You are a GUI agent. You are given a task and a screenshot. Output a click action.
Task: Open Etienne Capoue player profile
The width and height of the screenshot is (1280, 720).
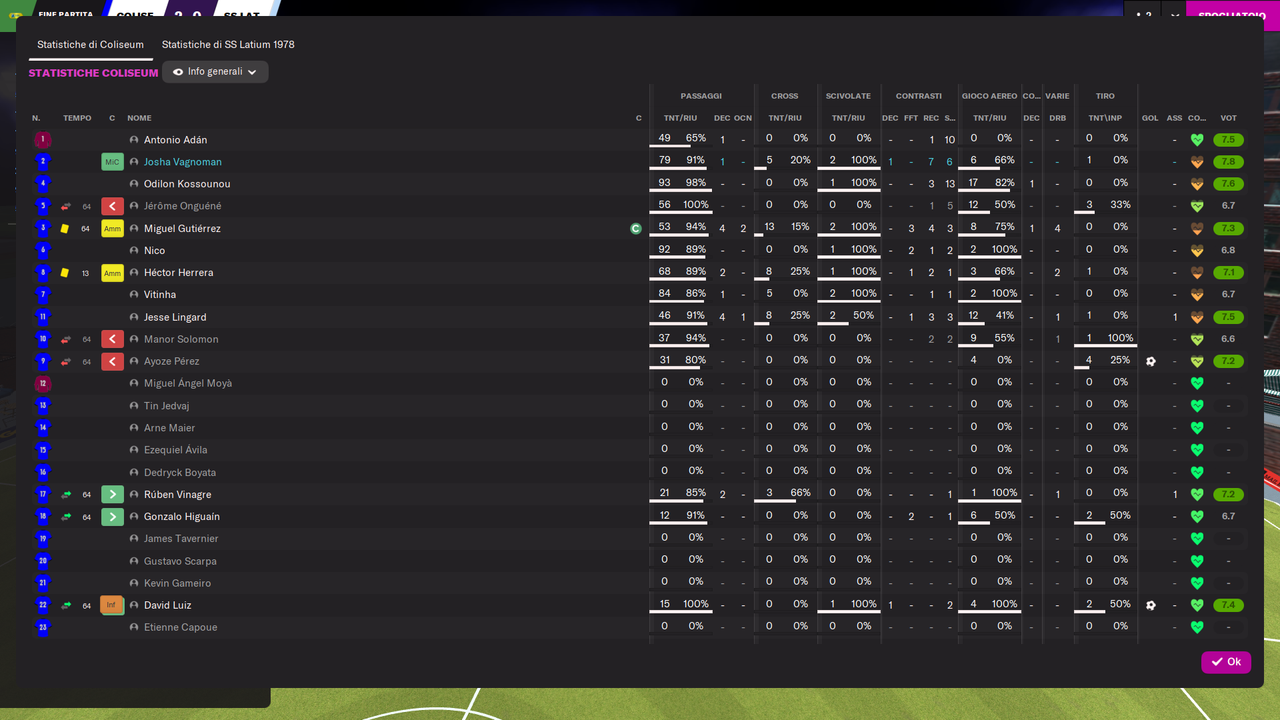click(x=180, y=627)
